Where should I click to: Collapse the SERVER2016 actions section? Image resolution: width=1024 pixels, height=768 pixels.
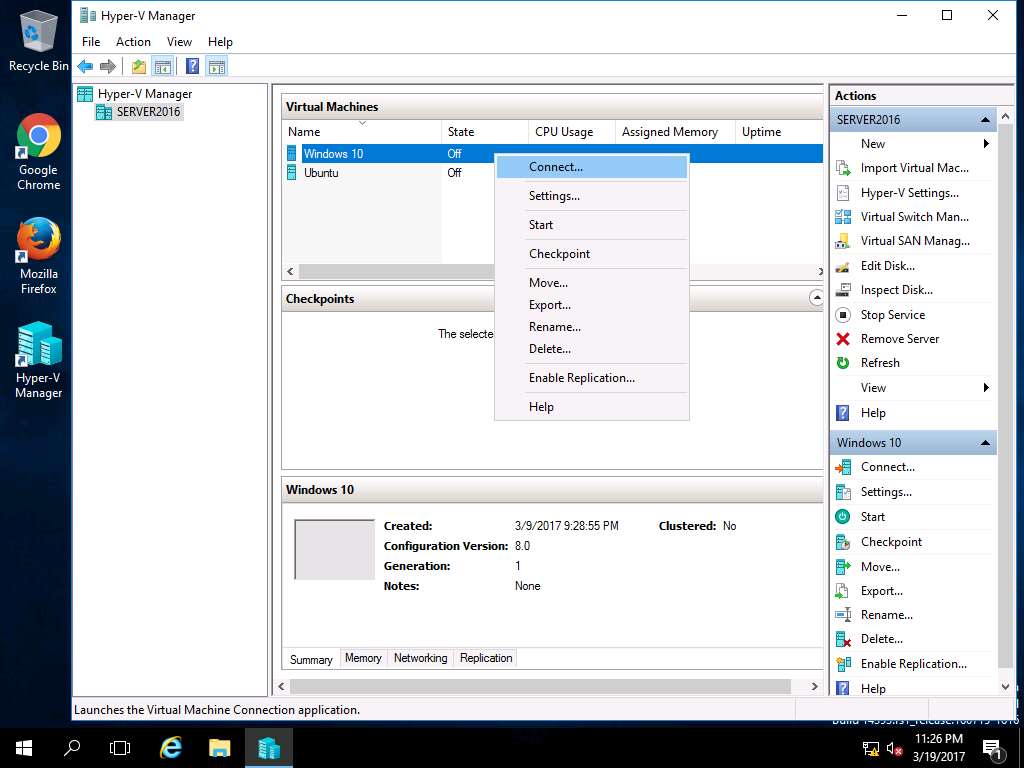point(985,120)
